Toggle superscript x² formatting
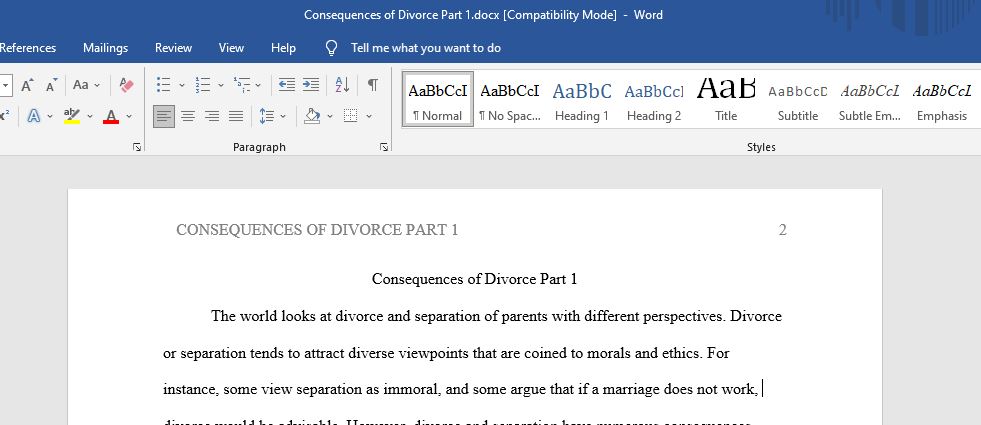The image size is (981, 425). [4, 116]
